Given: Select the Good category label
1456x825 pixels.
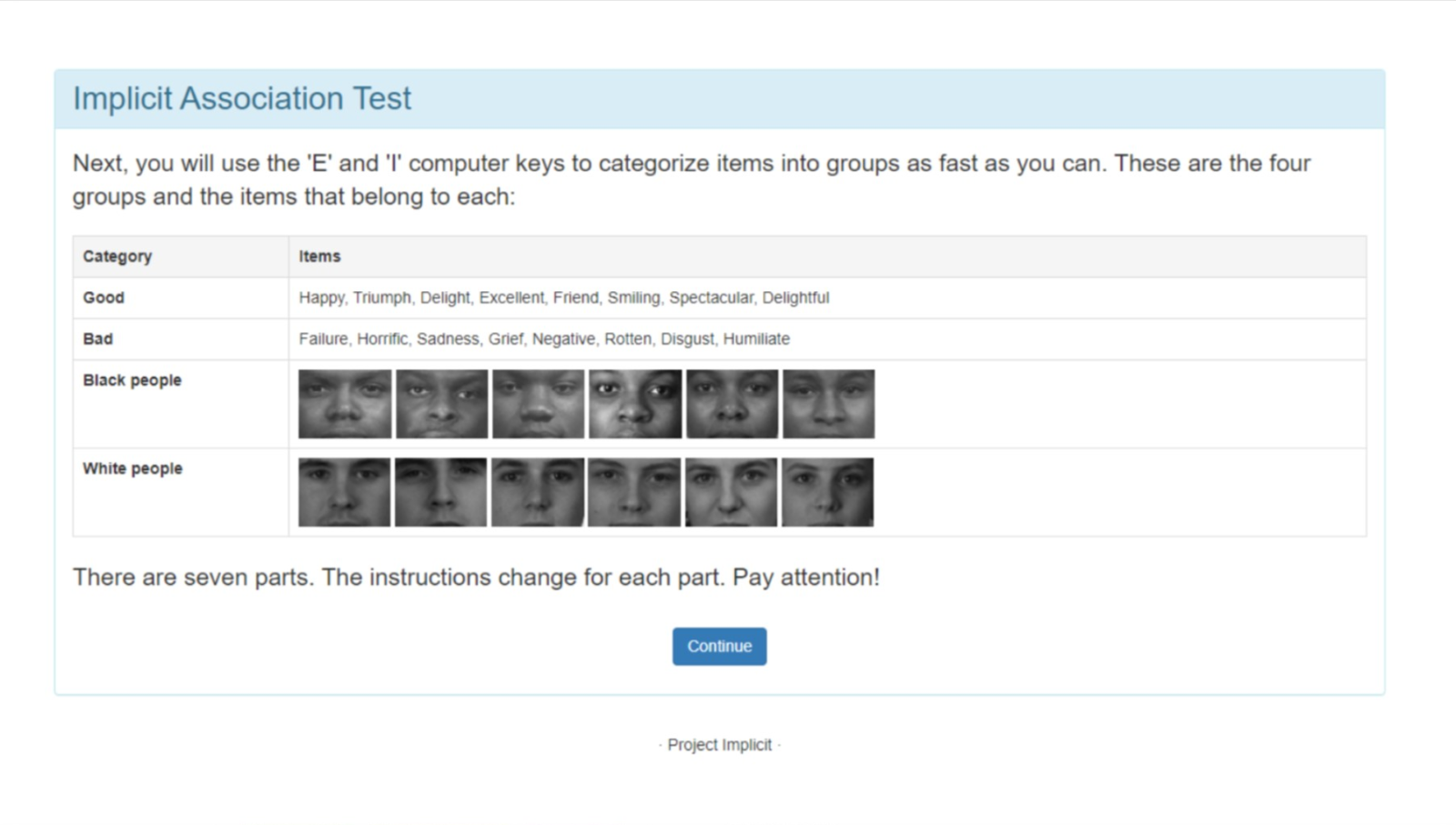Looking at the screenshot, I should pos(104,297).
